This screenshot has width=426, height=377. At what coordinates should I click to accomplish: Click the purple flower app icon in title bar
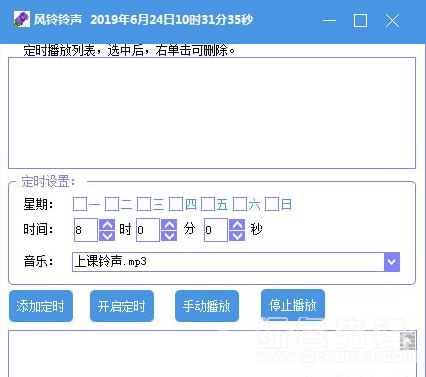22,20
